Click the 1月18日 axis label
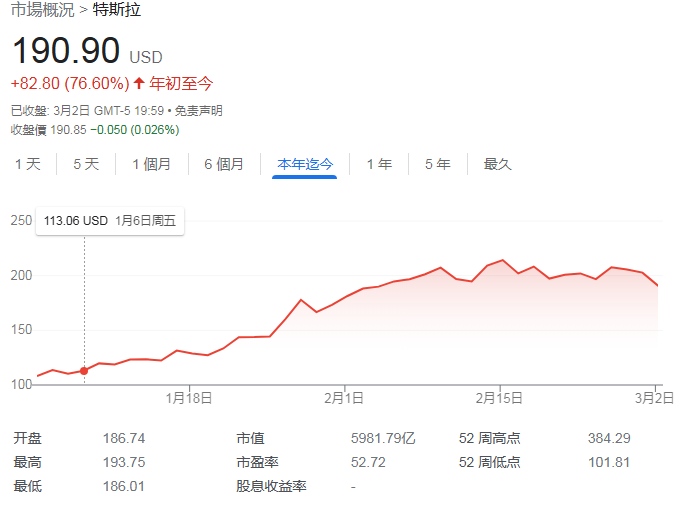 click(x=189, y=398)
